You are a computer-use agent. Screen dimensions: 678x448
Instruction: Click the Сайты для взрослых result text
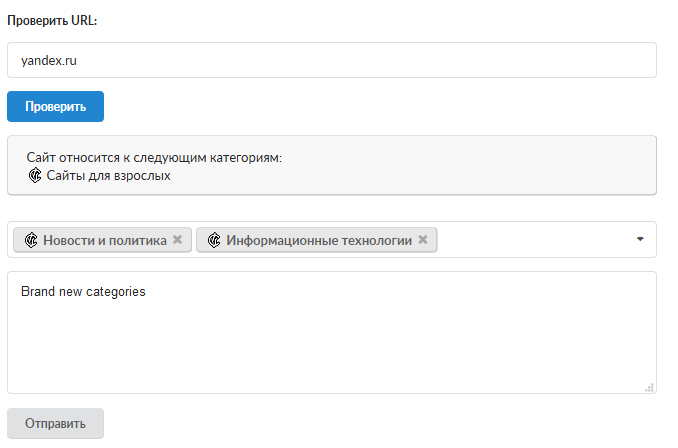[x=109, y=176]
